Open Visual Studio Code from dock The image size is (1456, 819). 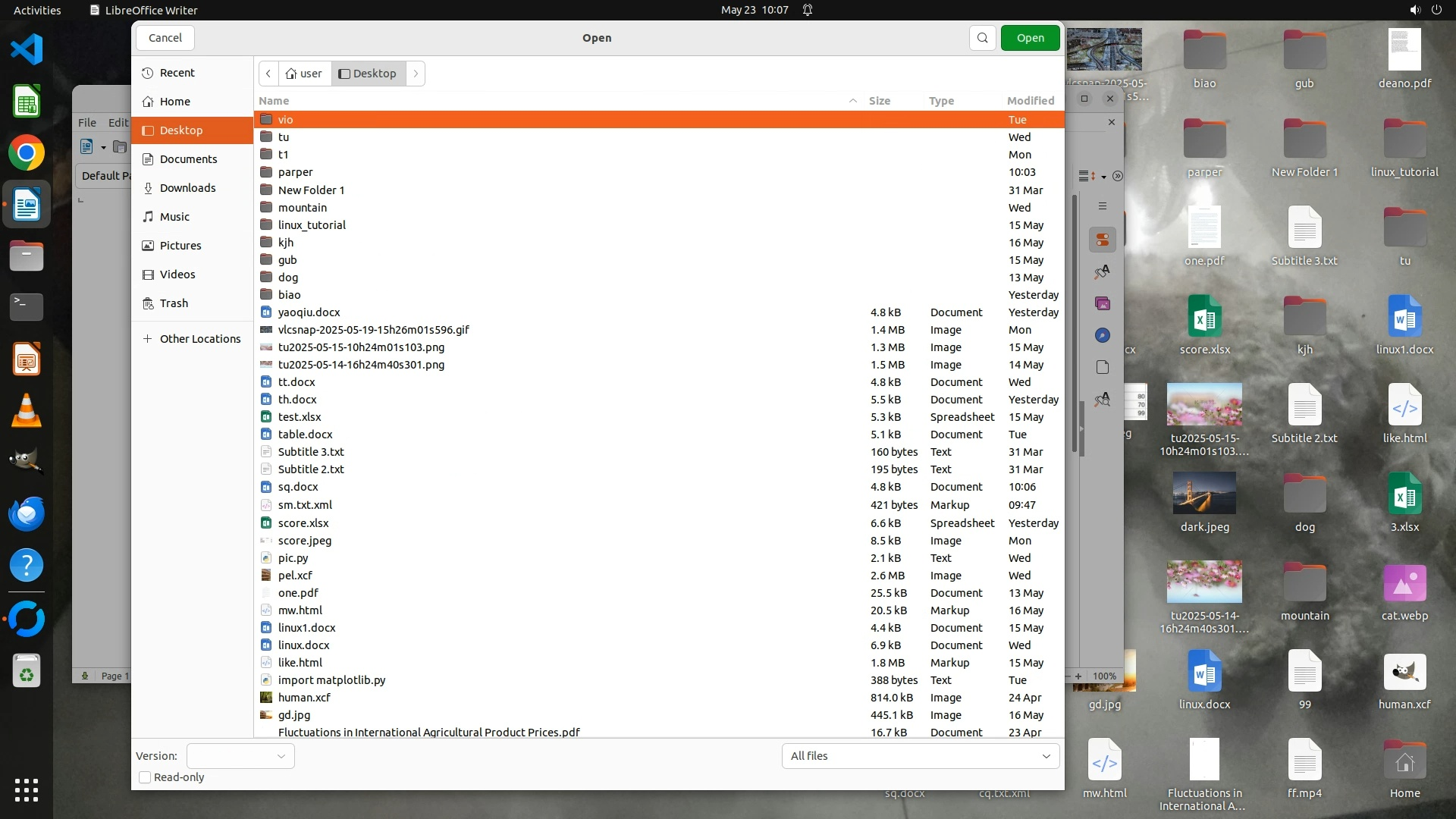click(27, 50)
